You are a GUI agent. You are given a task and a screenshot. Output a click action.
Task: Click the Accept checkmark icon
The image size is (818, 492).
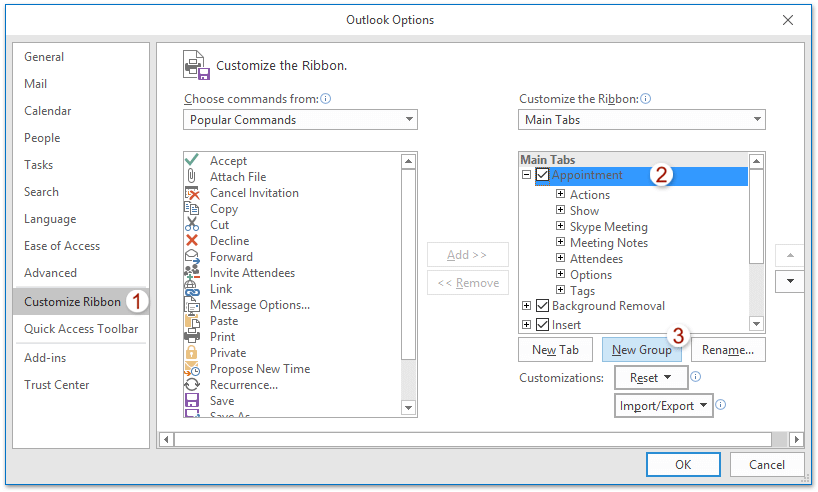(192, 161)
